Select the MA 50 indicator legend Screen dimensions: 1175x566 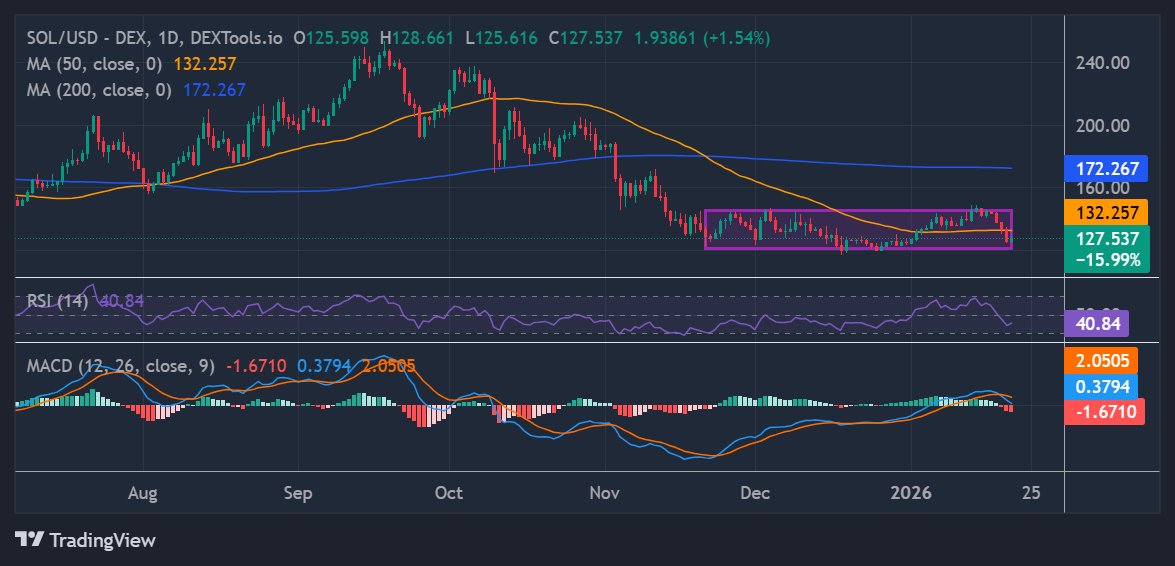(95, 64)
